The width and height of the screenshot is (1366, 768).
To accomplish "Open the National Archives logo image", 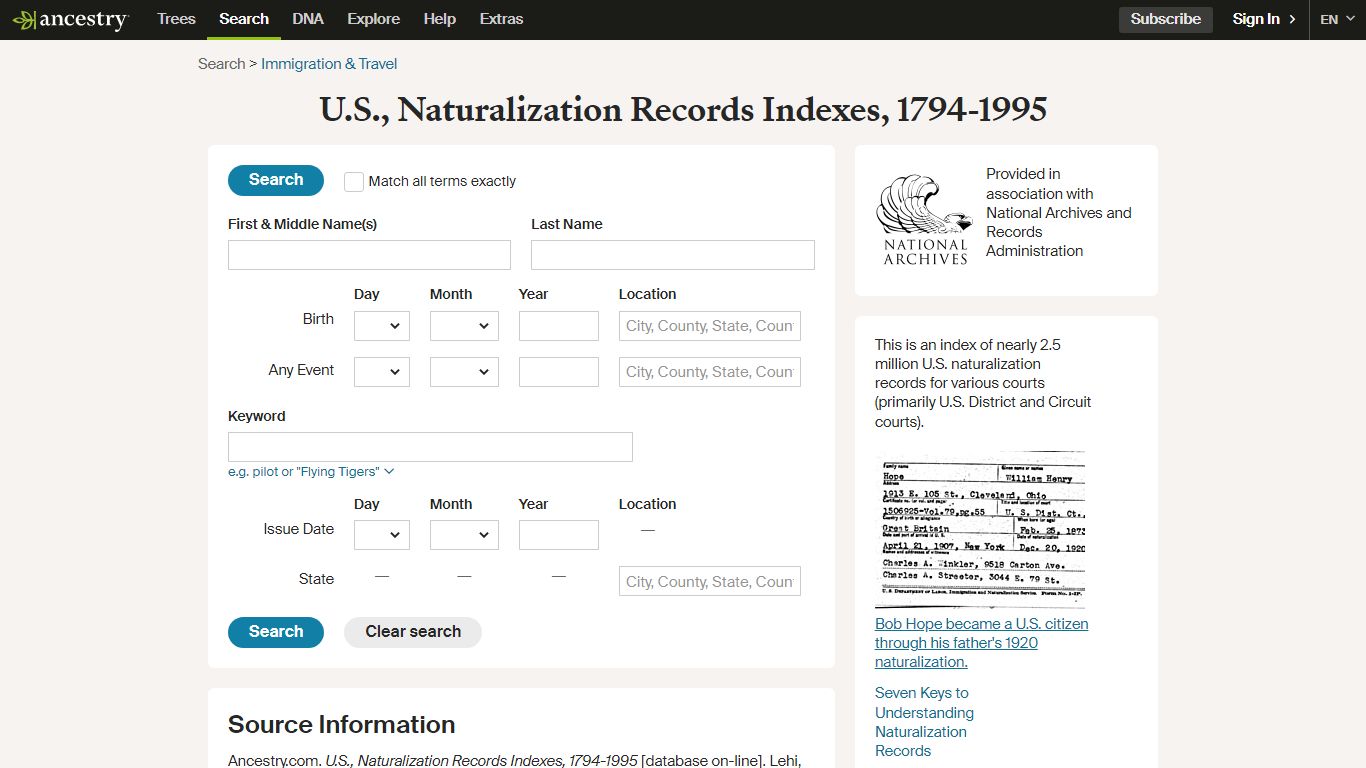I will click(x=925, y=220).
